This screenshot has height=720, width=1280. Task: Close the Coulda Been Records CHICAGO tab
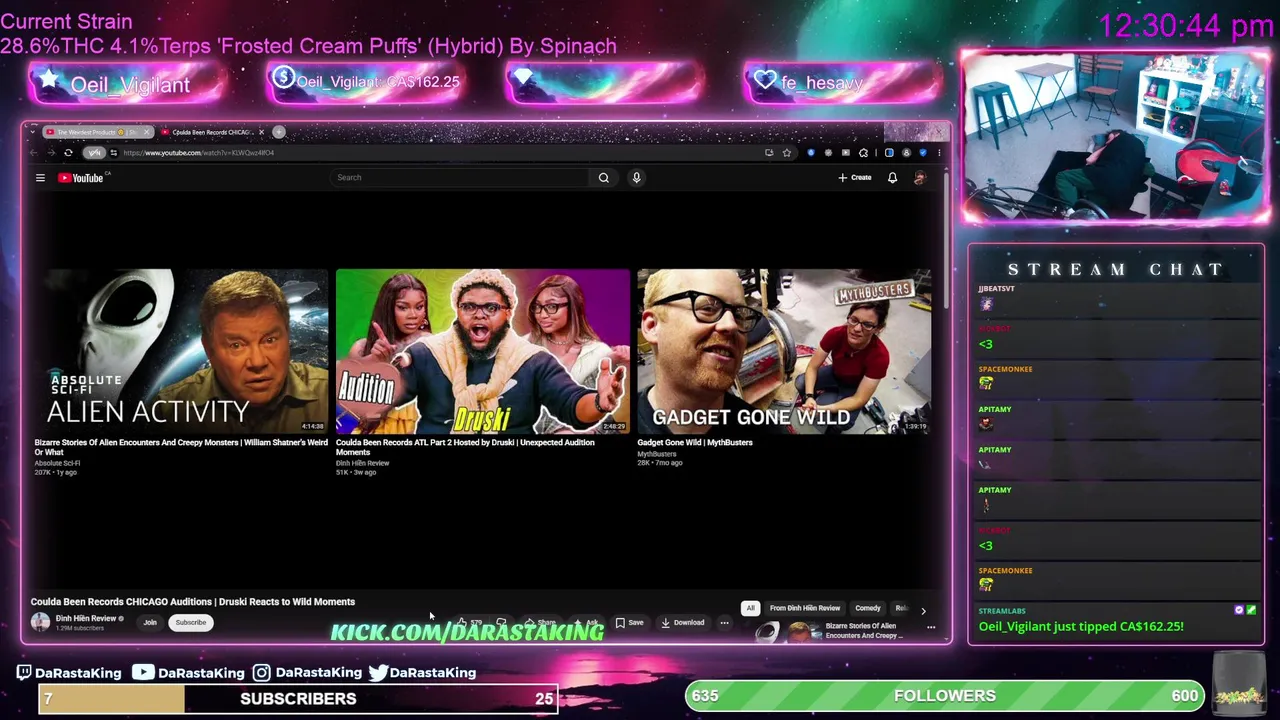click(x=262, y=132)
